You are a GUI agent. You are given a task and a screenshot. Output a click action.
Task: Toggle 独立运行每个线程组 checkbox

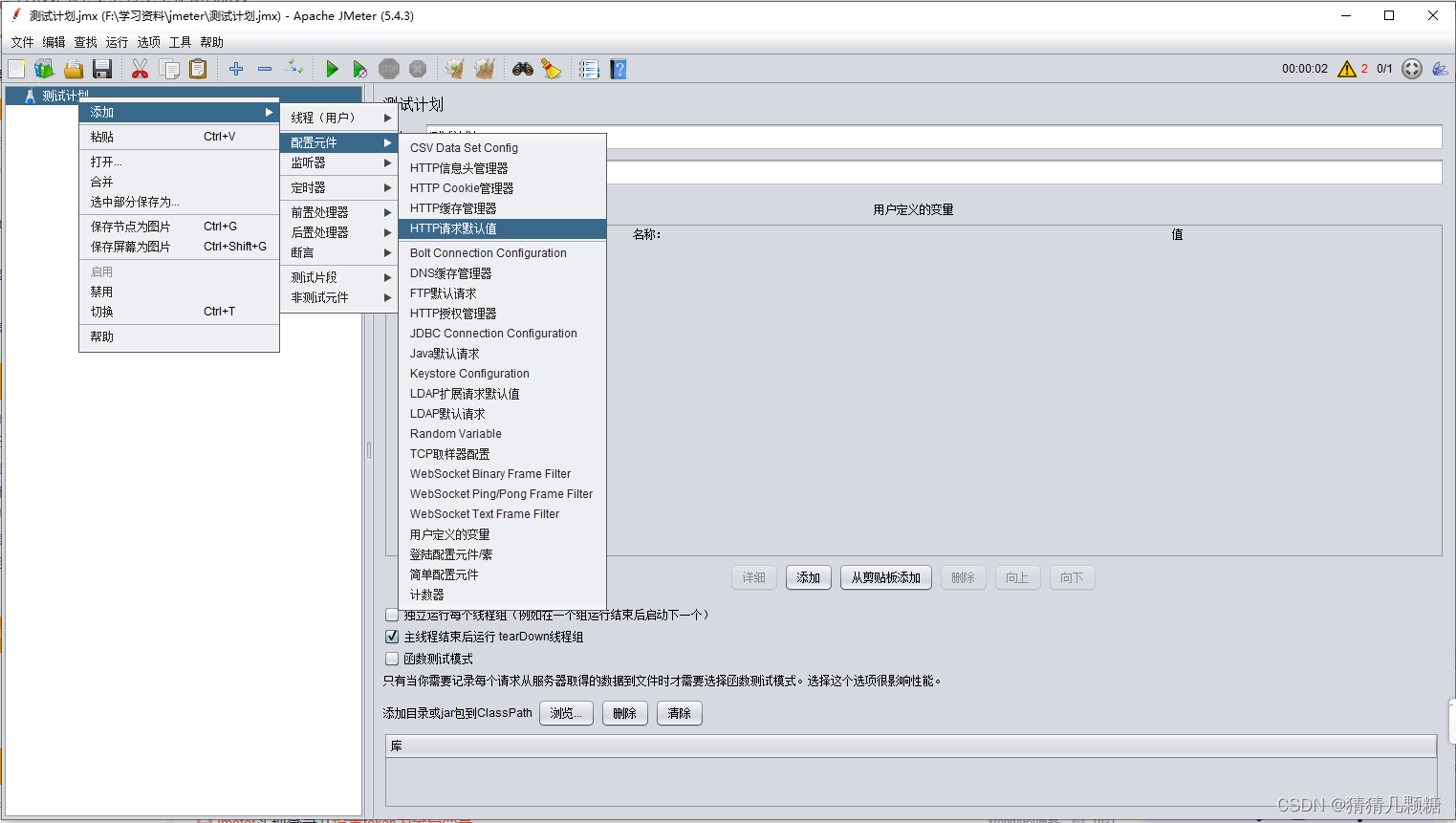(x=392, y=615)
